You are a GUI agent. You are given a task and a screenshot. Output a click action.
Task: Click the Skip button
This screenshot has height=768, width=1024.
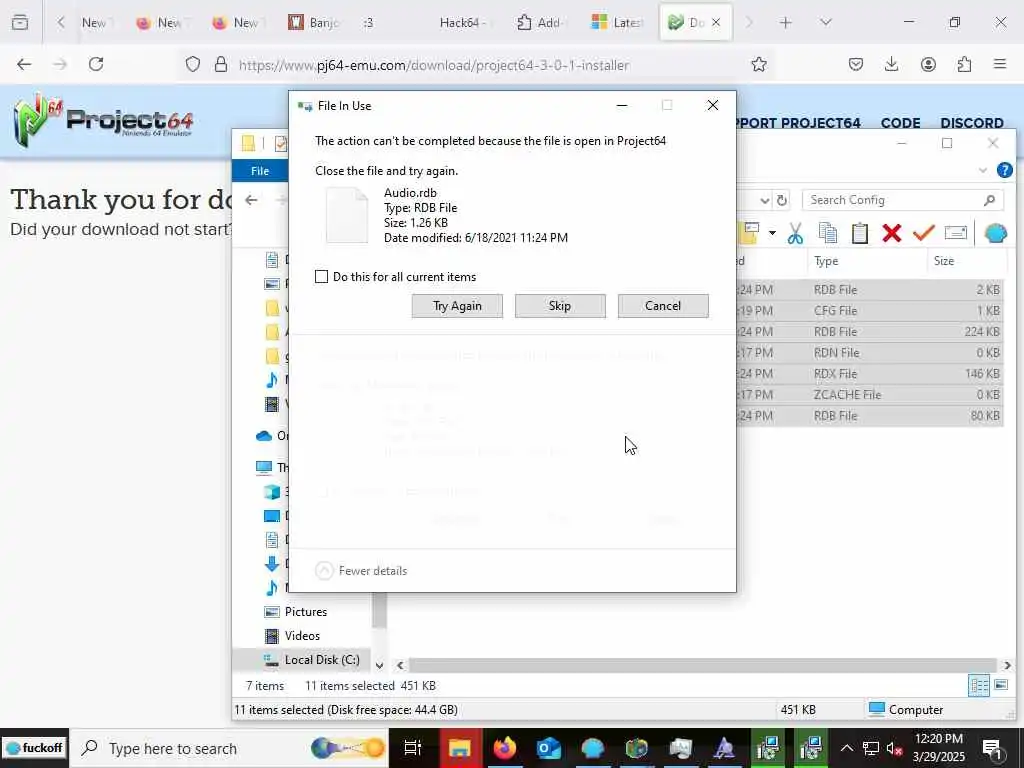[x=560, y=306]
